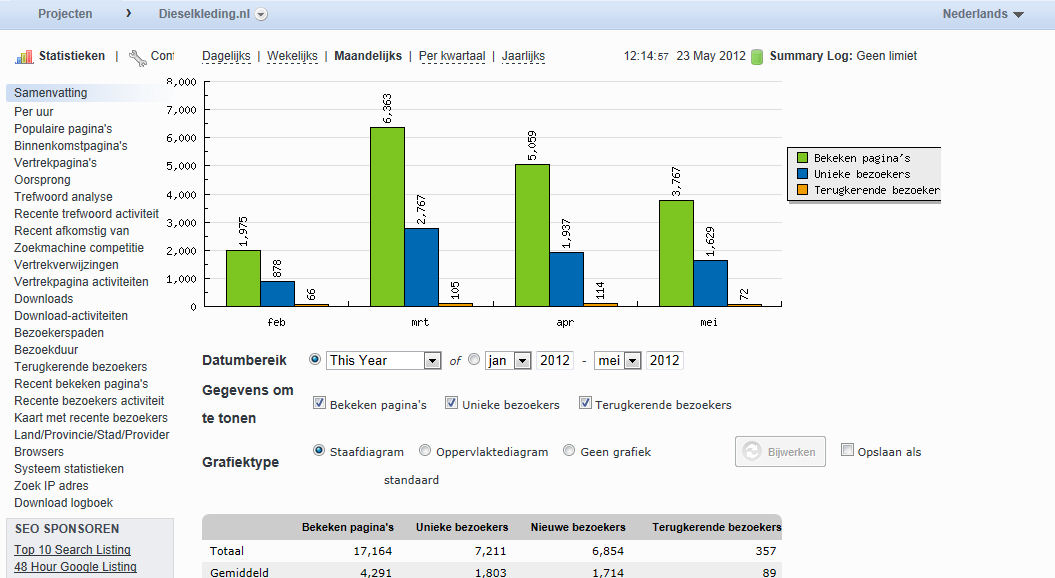This screenshot has width=1055, height=578.
Task: Open Binnenkomstpagina's report
Action: click(71, 145)
